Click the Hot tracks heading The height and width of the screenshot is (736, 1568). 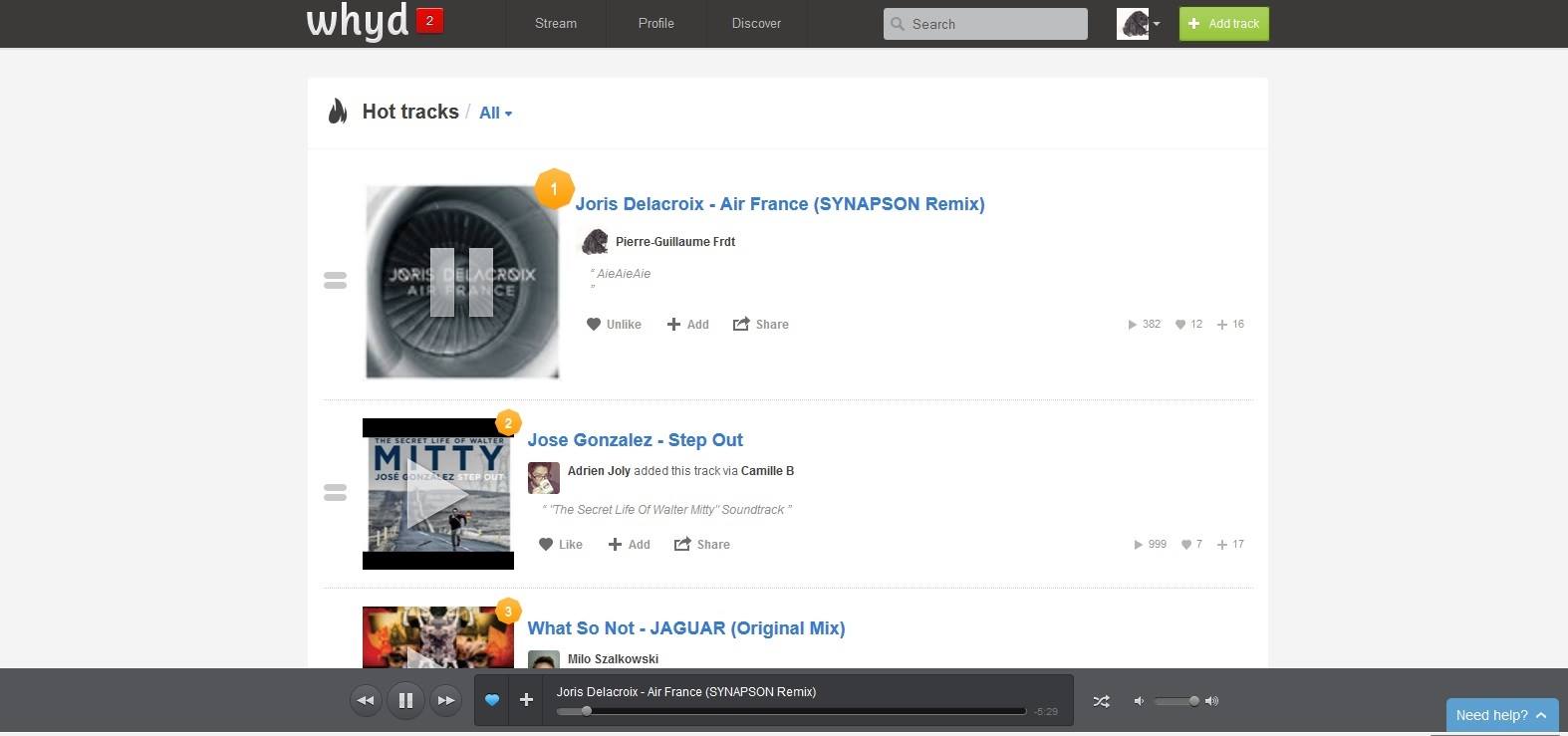tap(410, 112)
